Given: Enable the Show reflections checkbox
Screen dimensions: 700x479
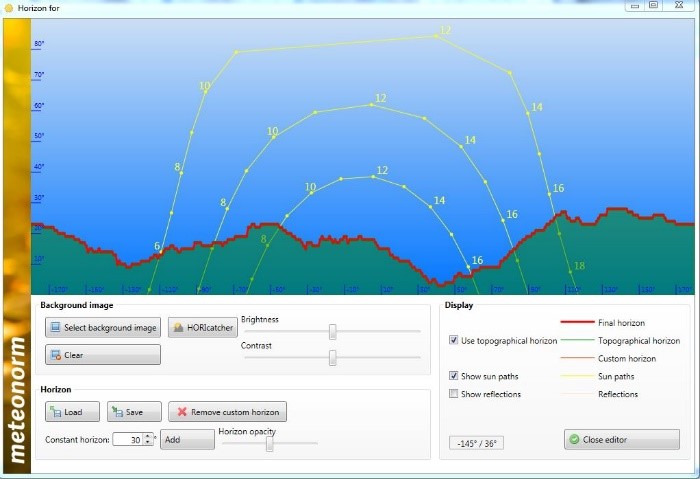Looking at the screenshot, I should coord(454,394).
